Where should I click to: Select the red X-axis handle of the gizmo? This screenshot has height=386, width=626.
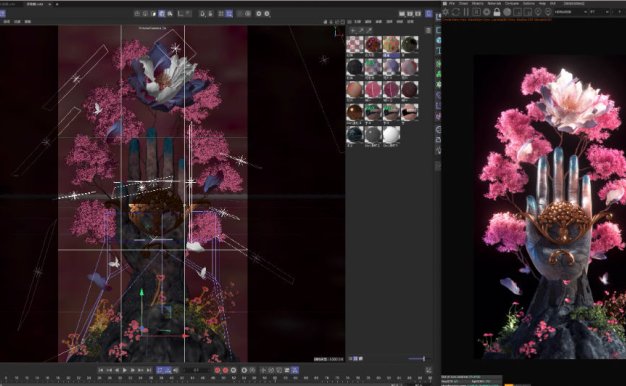185,336
